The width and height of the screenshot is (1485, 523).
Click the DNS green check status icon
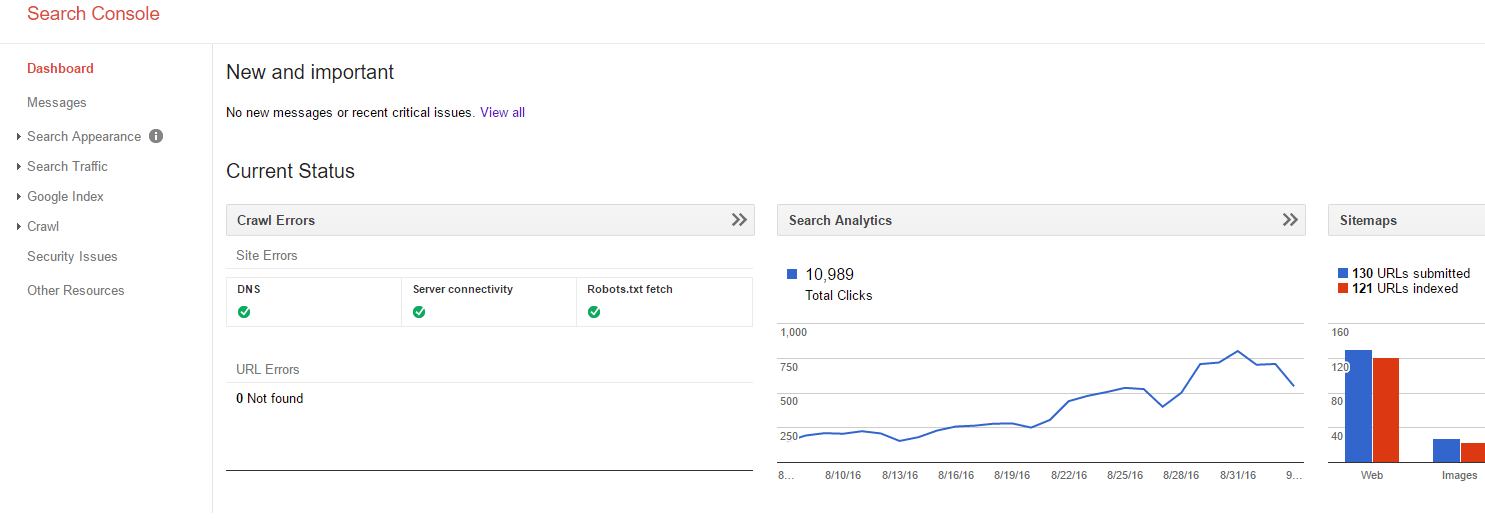244,312
